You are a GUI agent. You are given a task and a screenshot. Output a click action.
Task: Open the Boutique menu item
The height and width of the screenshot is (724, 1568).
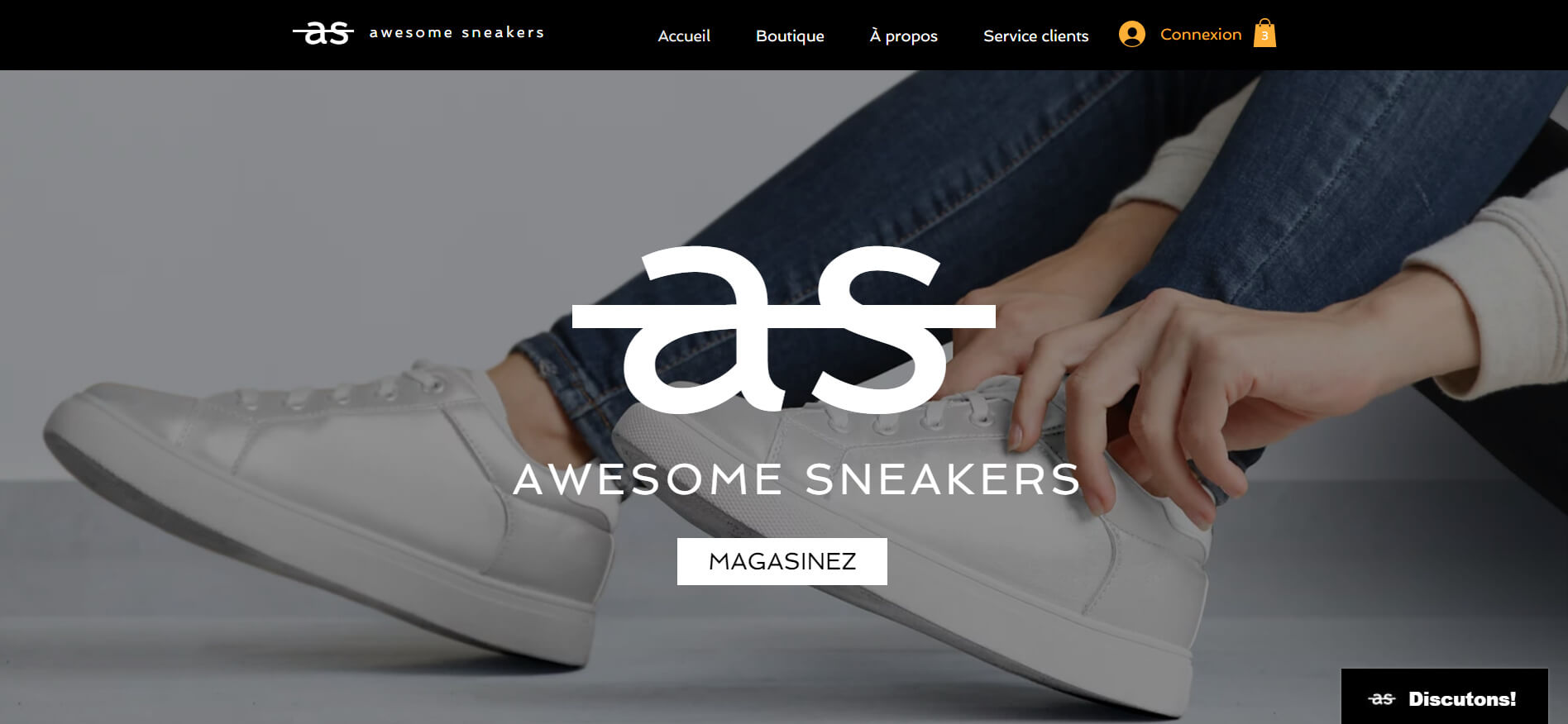tap(790, 36)
